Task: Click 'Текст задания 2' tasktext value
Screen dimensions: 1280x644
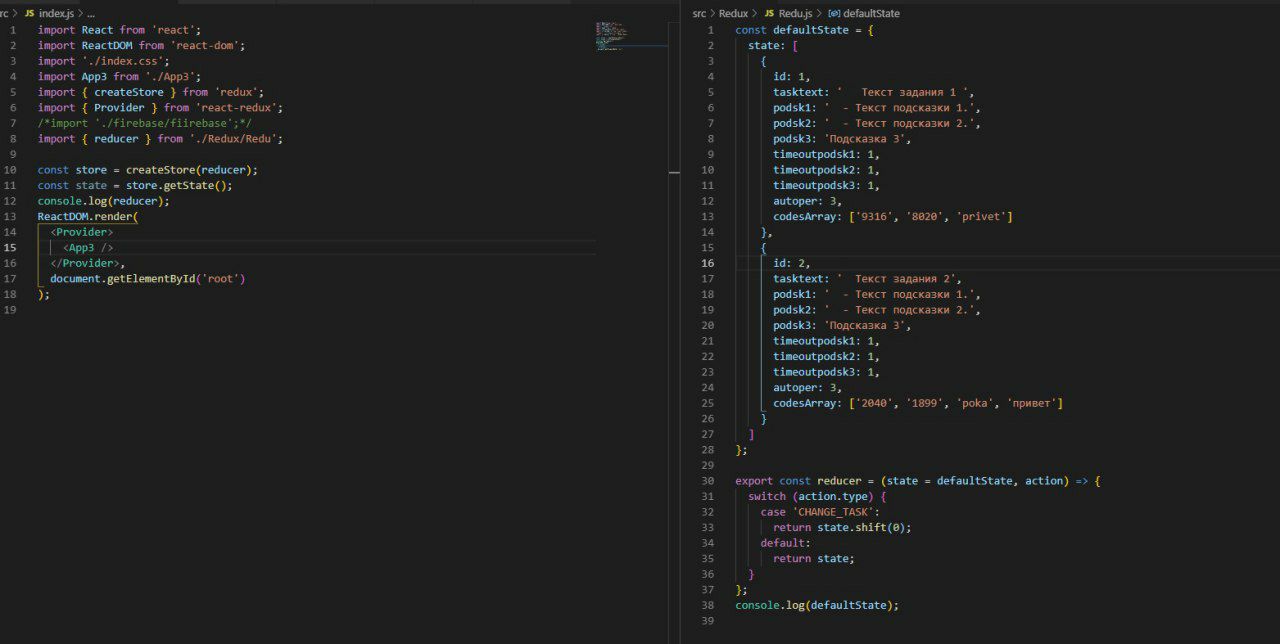Action: pos(898,278)
